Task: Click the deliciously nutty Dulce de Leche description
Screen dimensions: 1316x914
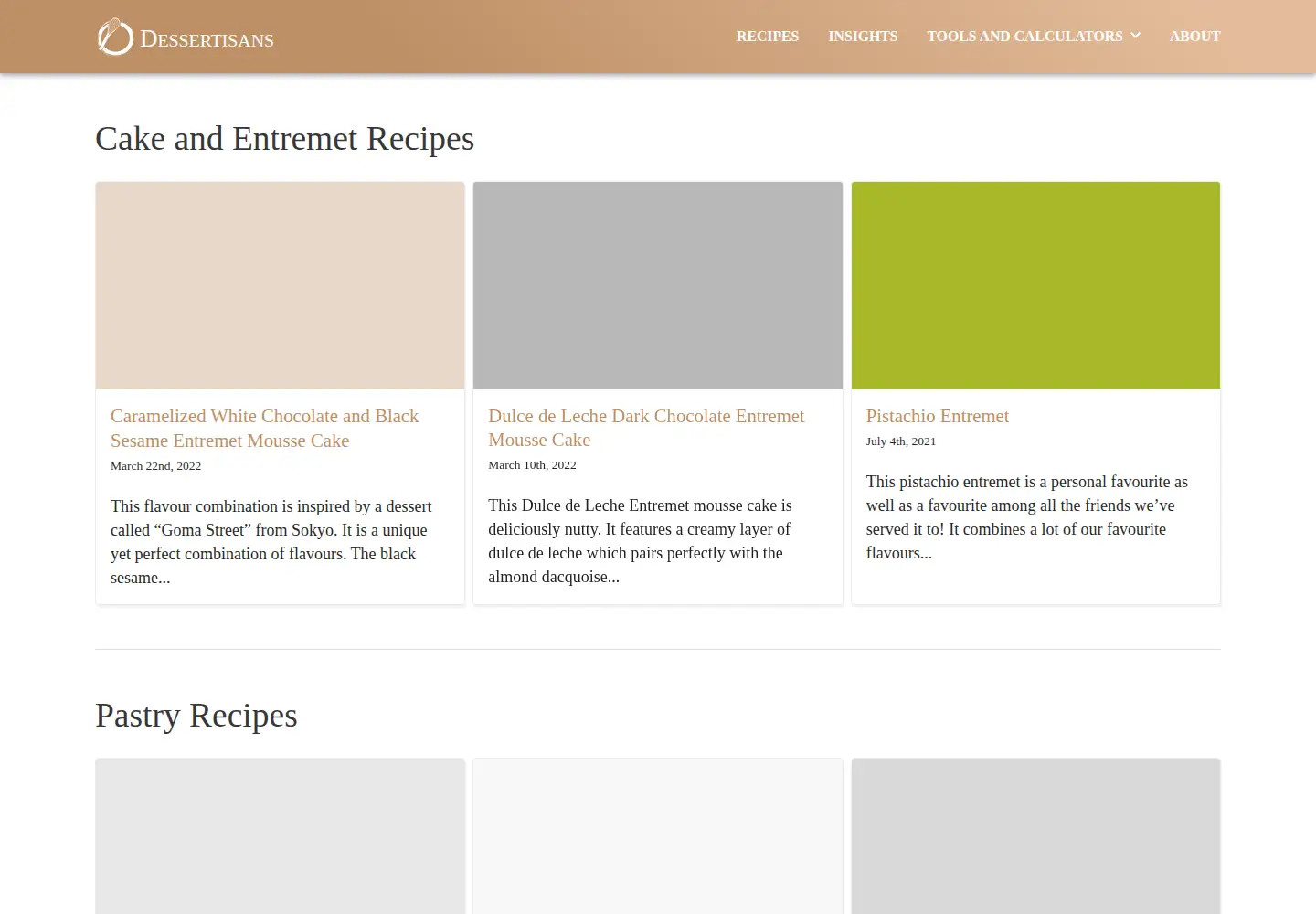Action: click(x=640, y=541)
